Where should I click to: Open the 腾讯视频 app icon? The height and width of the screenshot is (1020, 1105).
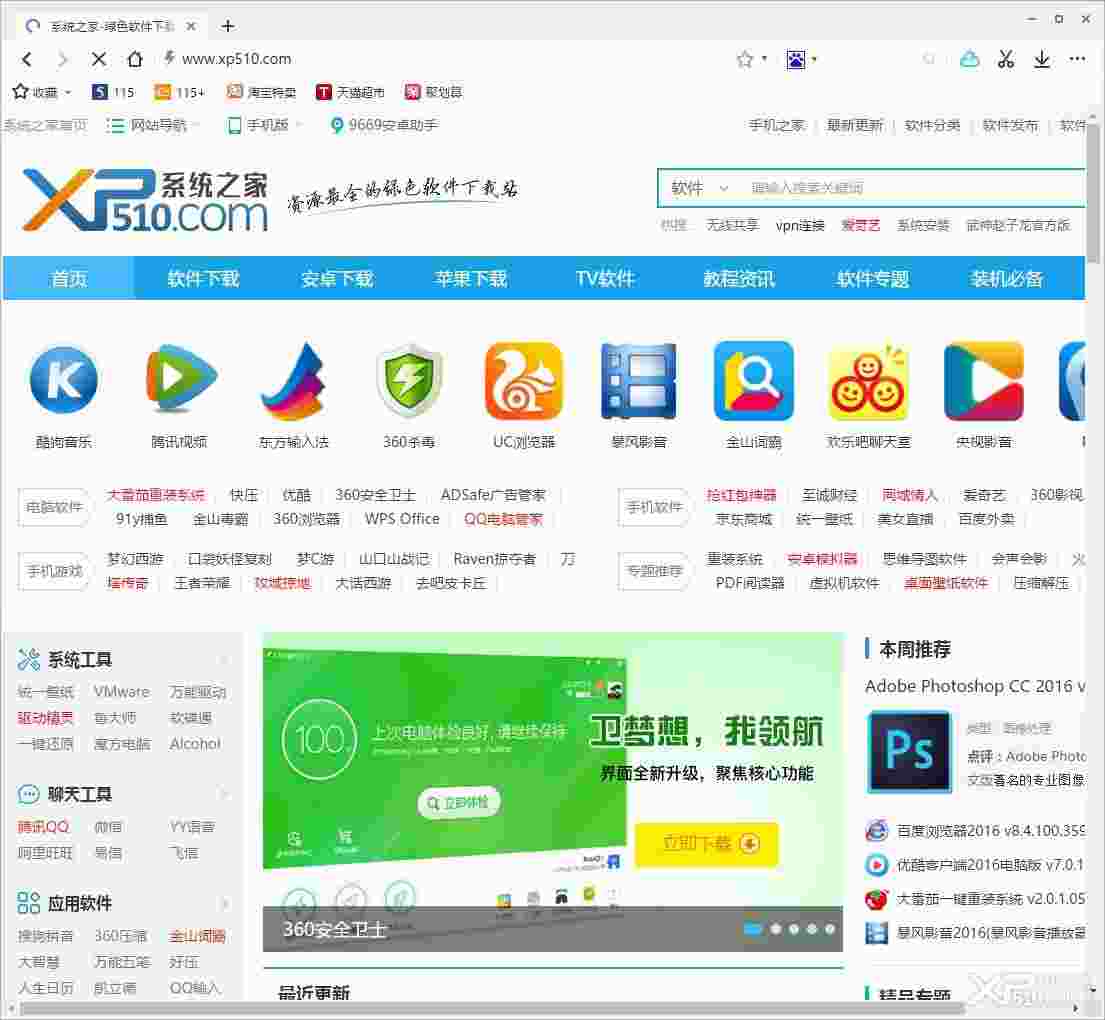pos(180,379)
